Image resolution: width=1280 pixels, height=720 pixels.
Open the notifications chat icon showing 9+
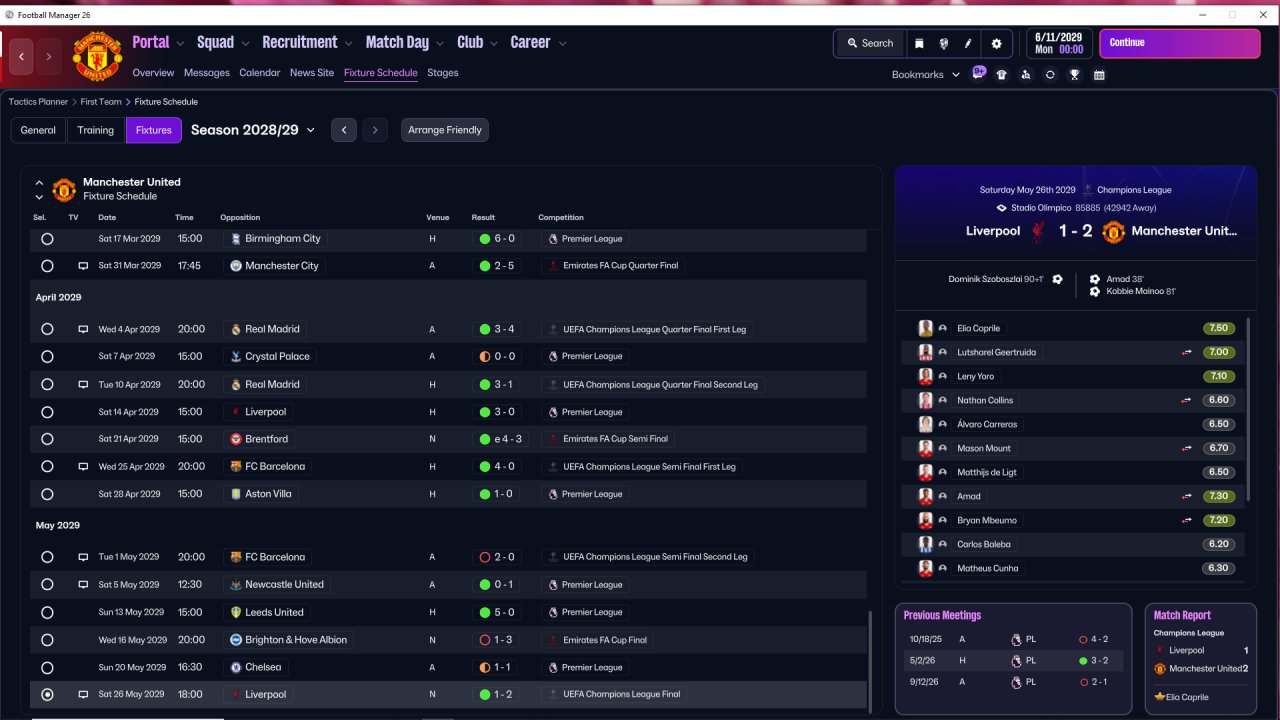978,74
